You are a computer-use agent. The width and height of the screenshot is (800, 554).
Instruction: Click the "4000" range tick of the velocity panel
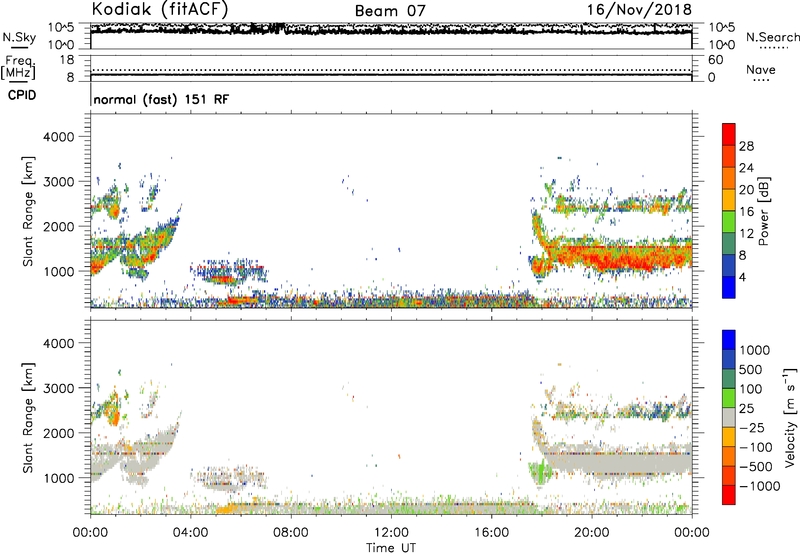tap(59, 343)
